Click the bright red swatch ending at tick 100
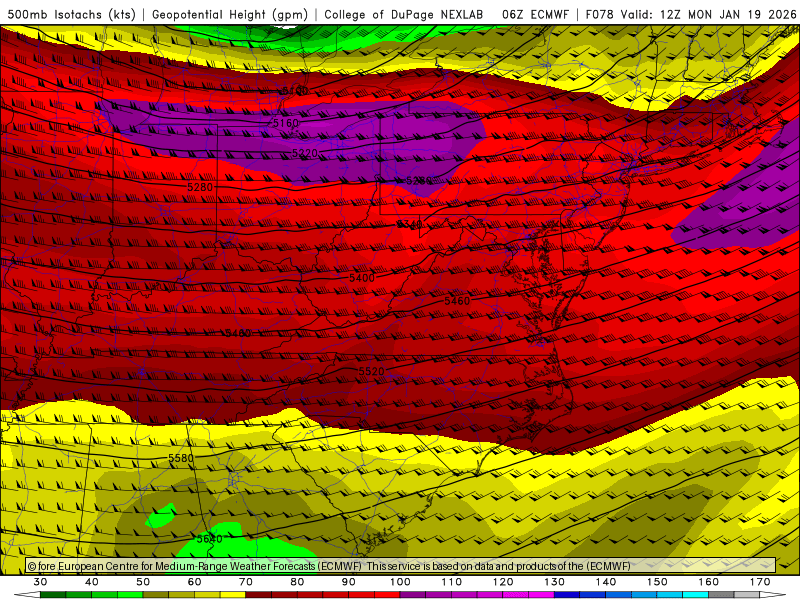 tap(387, 595)
